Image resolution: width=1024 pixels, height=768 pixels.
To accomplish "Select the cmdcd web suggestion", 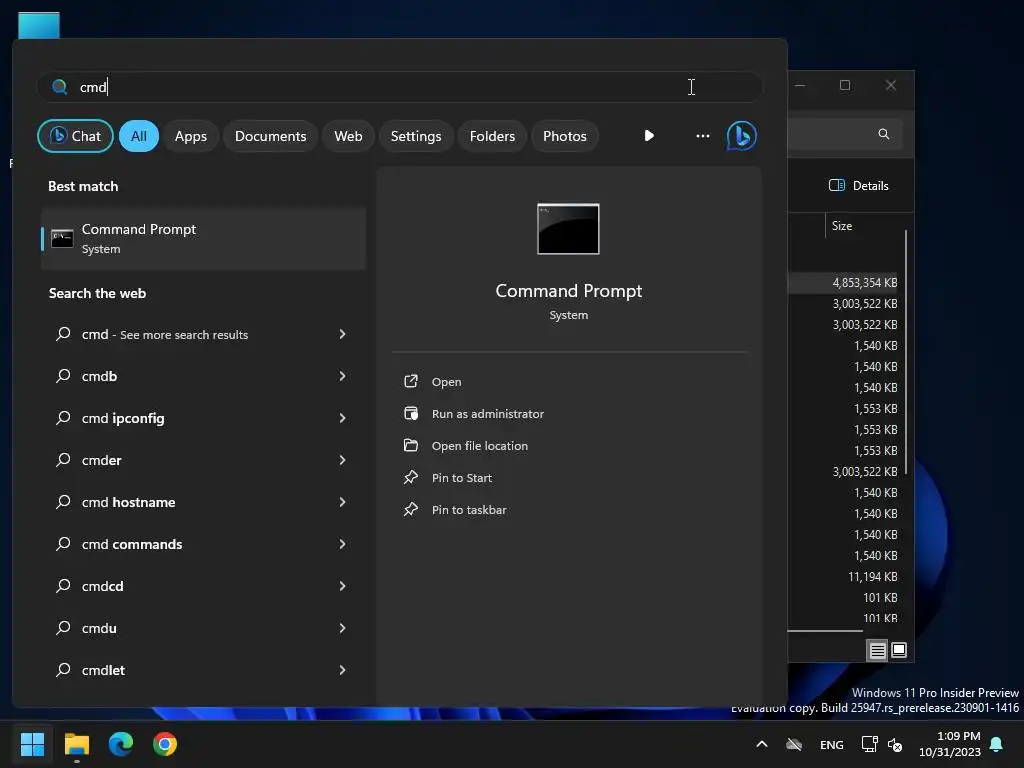I will click(x=203, y=586).
